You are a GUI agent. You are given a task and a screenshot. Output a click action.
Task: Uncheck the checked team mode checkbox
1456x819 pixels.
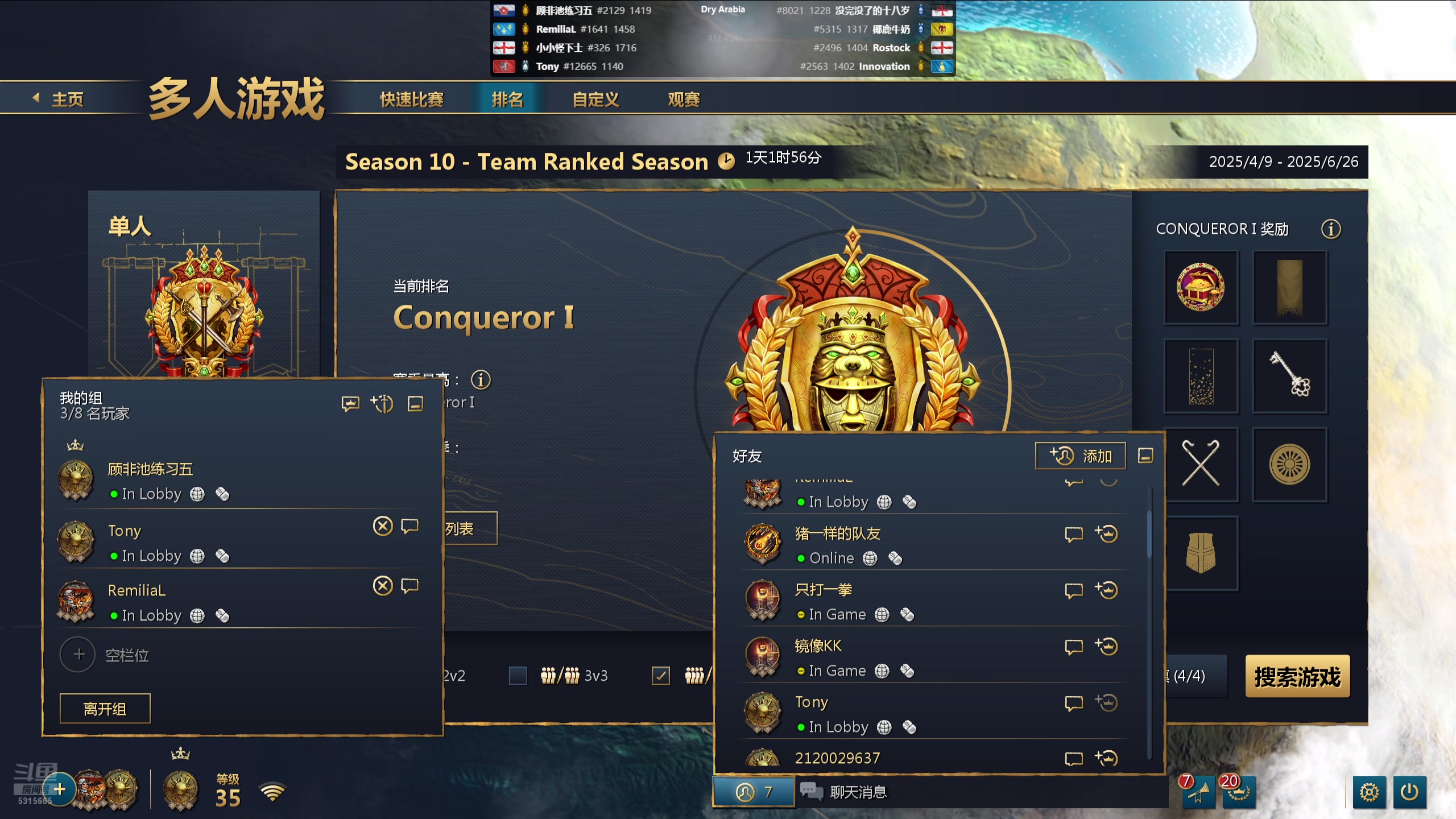[660, 676]
